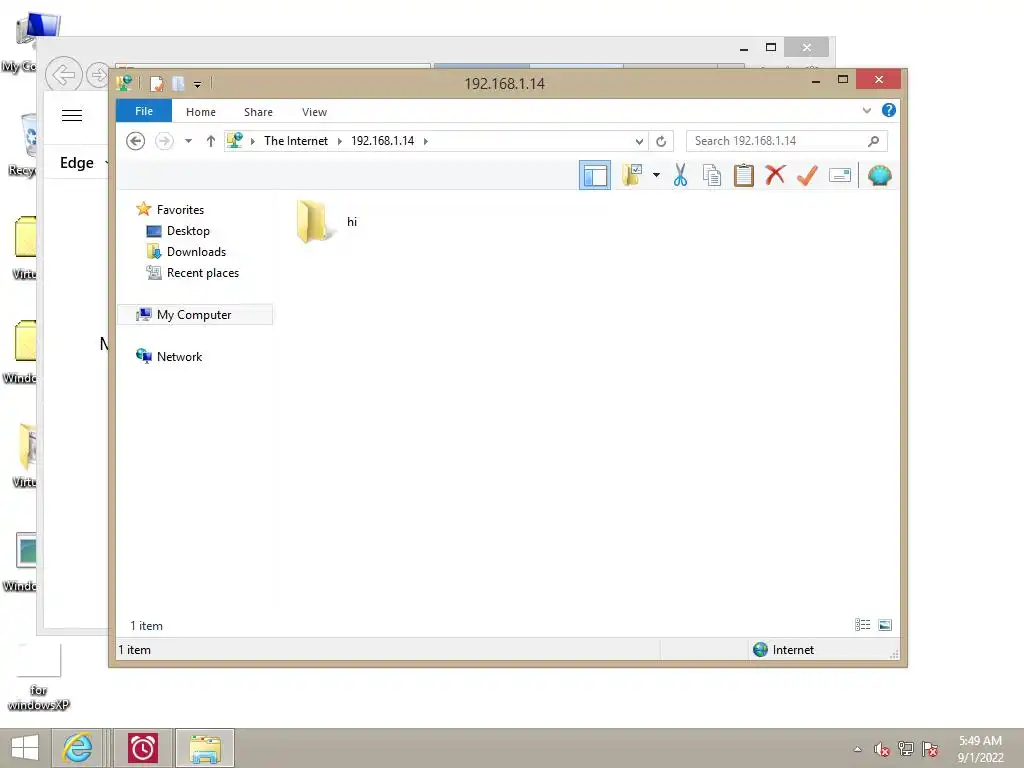Click the Copy icon in toolbar
This screenshot has width=1024, height=768.
pyautogui.click(x=712, y=175)
